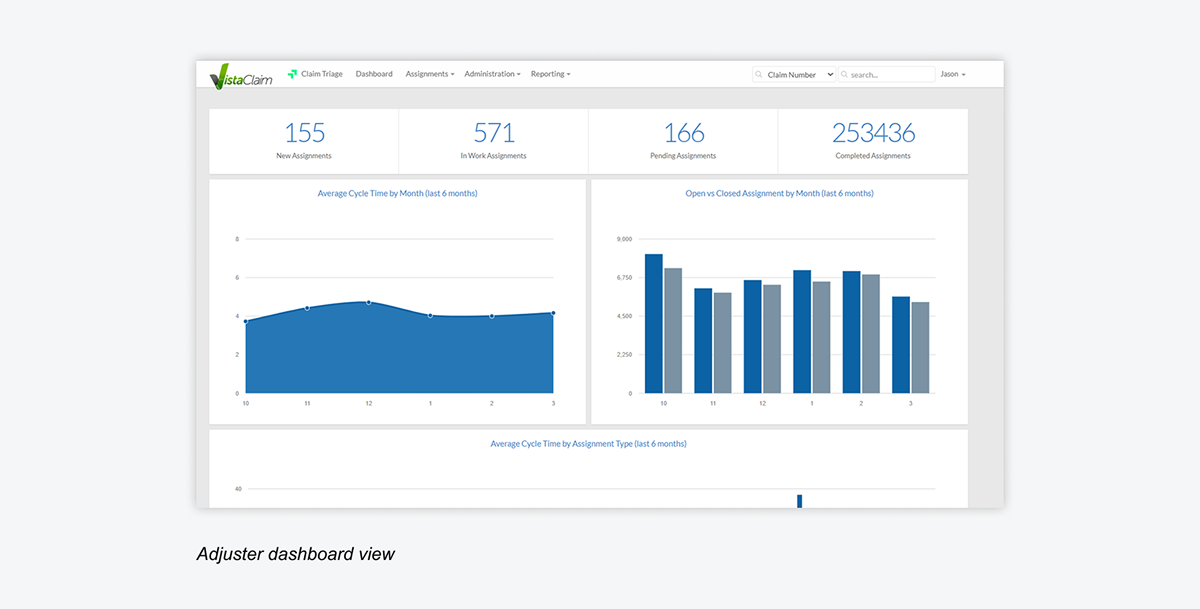Open the Dashboard menu item
The height and width of the screenshot is (609, 1200).
(374, 74)
